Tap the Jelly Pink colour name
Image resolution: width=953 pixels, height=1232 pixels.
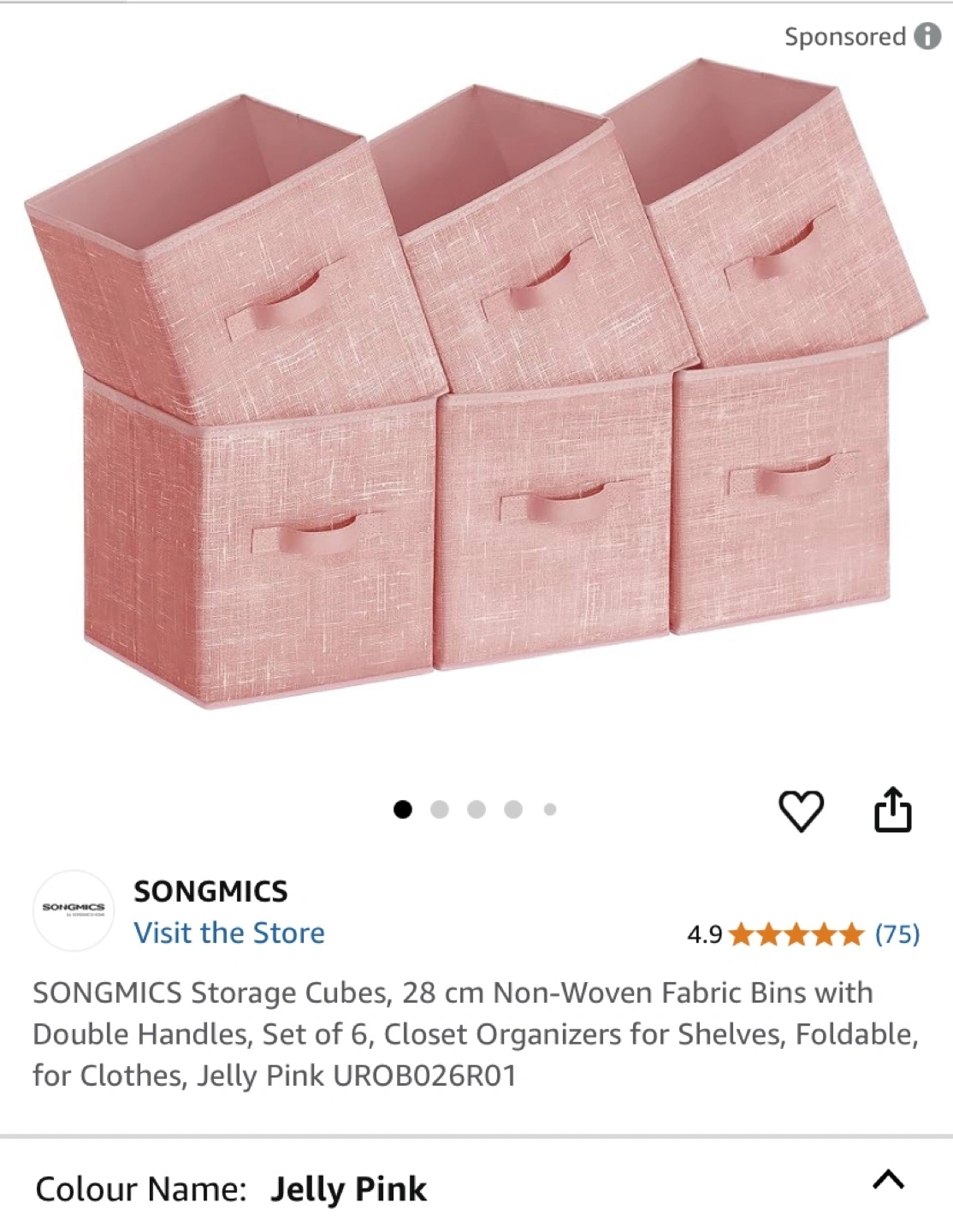[348, 1189]
